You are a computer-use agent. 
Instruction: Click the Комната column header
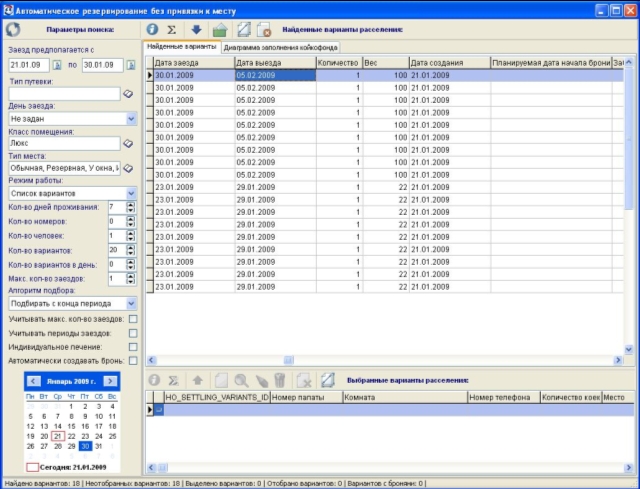pyautogui.click(x=405, y=397)
